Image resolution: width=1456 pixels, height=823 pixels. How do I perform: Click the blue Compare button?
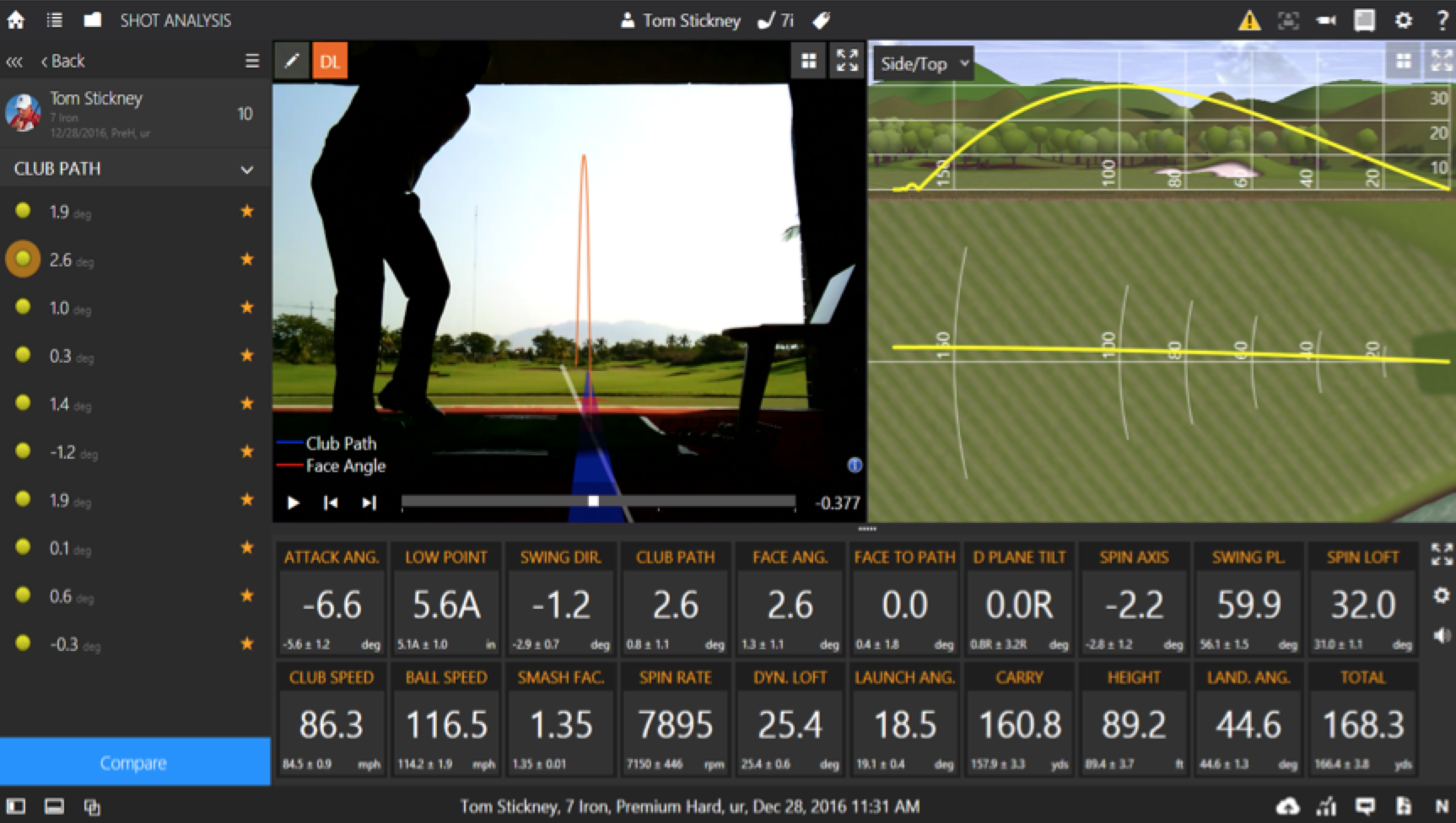coord(135,762)
